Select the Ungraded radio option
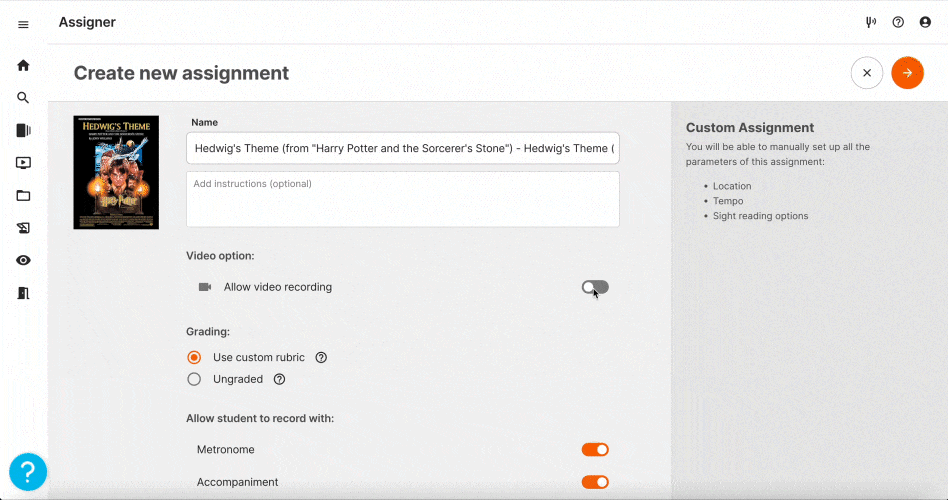 pos(194,379)
